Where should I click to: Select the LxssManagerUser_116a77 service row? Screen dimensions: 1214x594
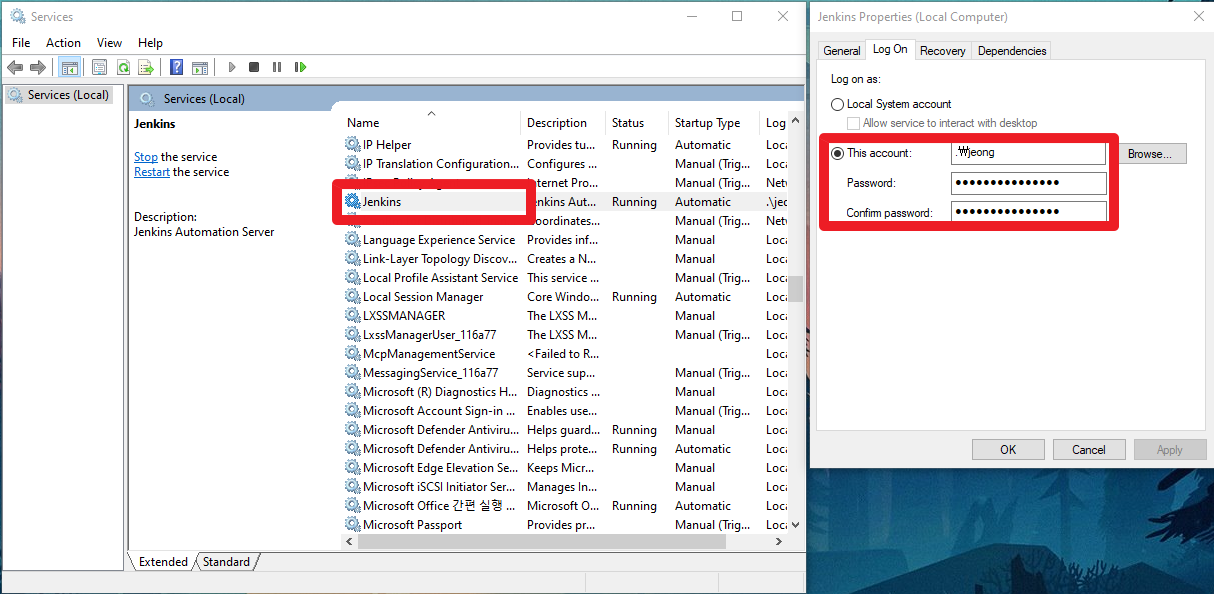(565, 335)
